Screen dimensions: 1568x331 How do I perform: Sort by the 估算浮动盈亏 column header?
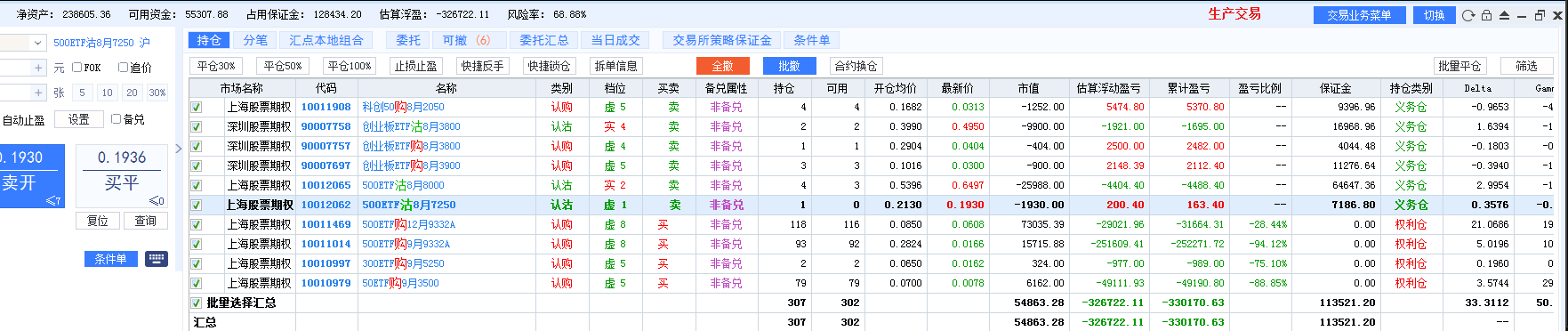(1108, 88)
